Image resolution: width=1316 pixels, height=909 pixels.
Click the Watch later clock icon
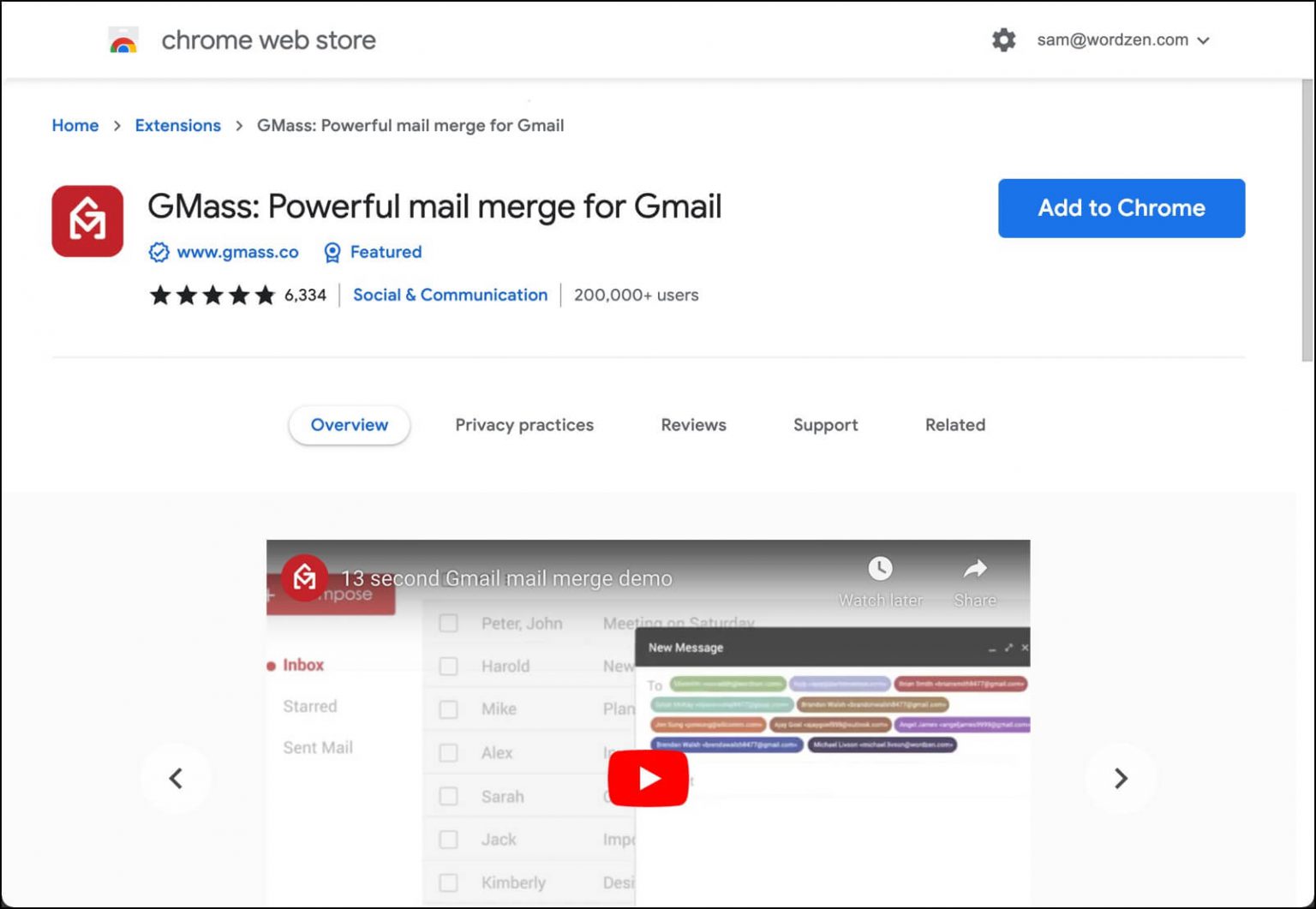pyautogui.click(x=880, y=569)
